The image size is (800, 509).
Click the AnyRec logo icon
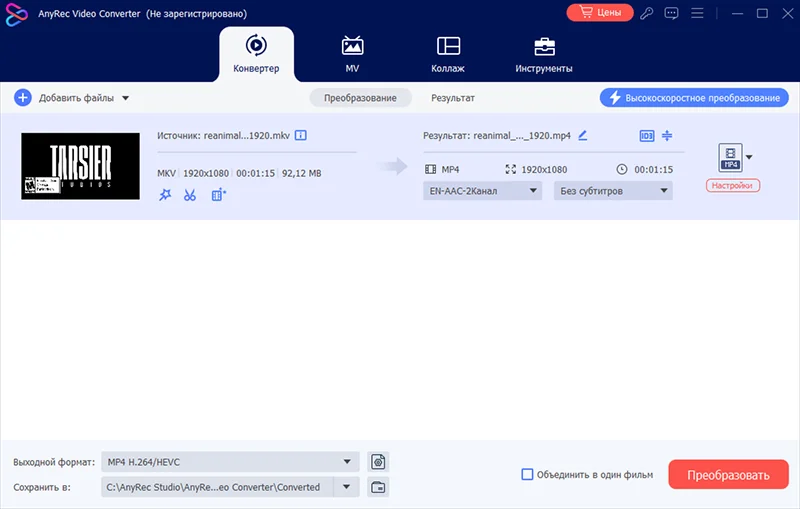(x=16, y=14)
